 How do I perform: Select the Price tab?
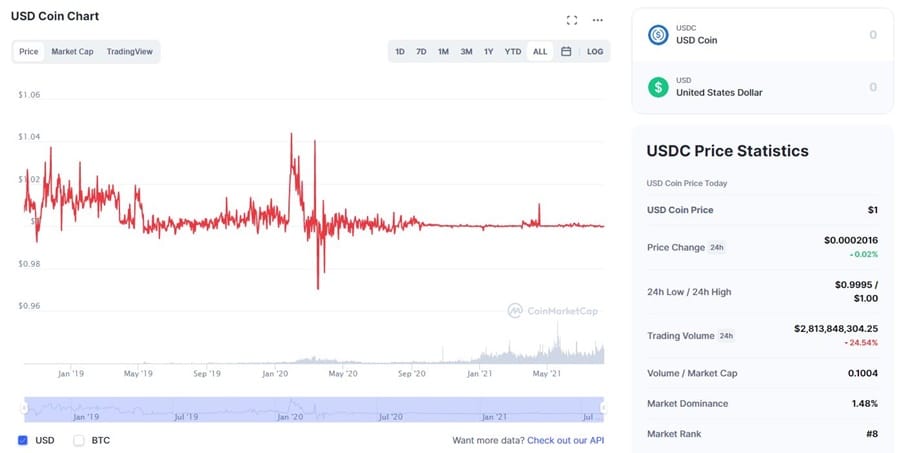tap(29, 51)
